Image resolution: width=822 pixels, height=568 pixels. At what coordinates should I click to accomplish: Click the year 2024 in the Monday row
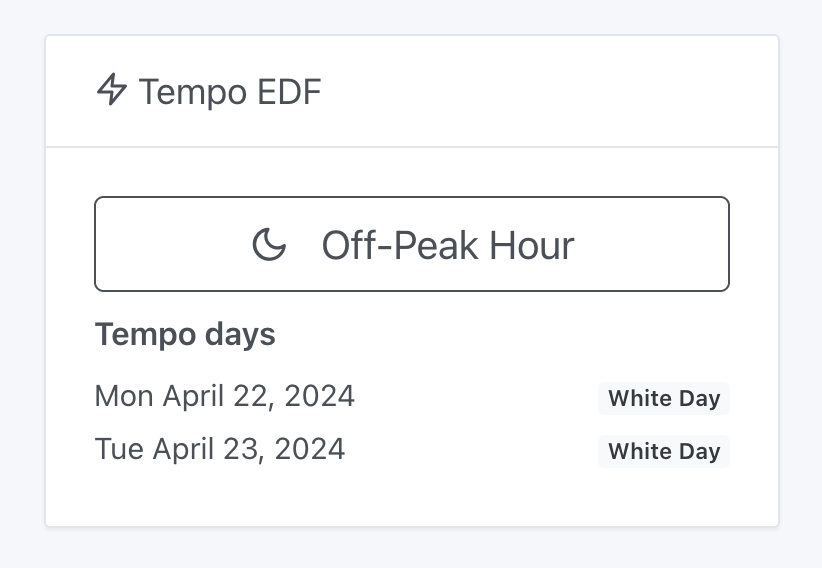pos(319,396)
